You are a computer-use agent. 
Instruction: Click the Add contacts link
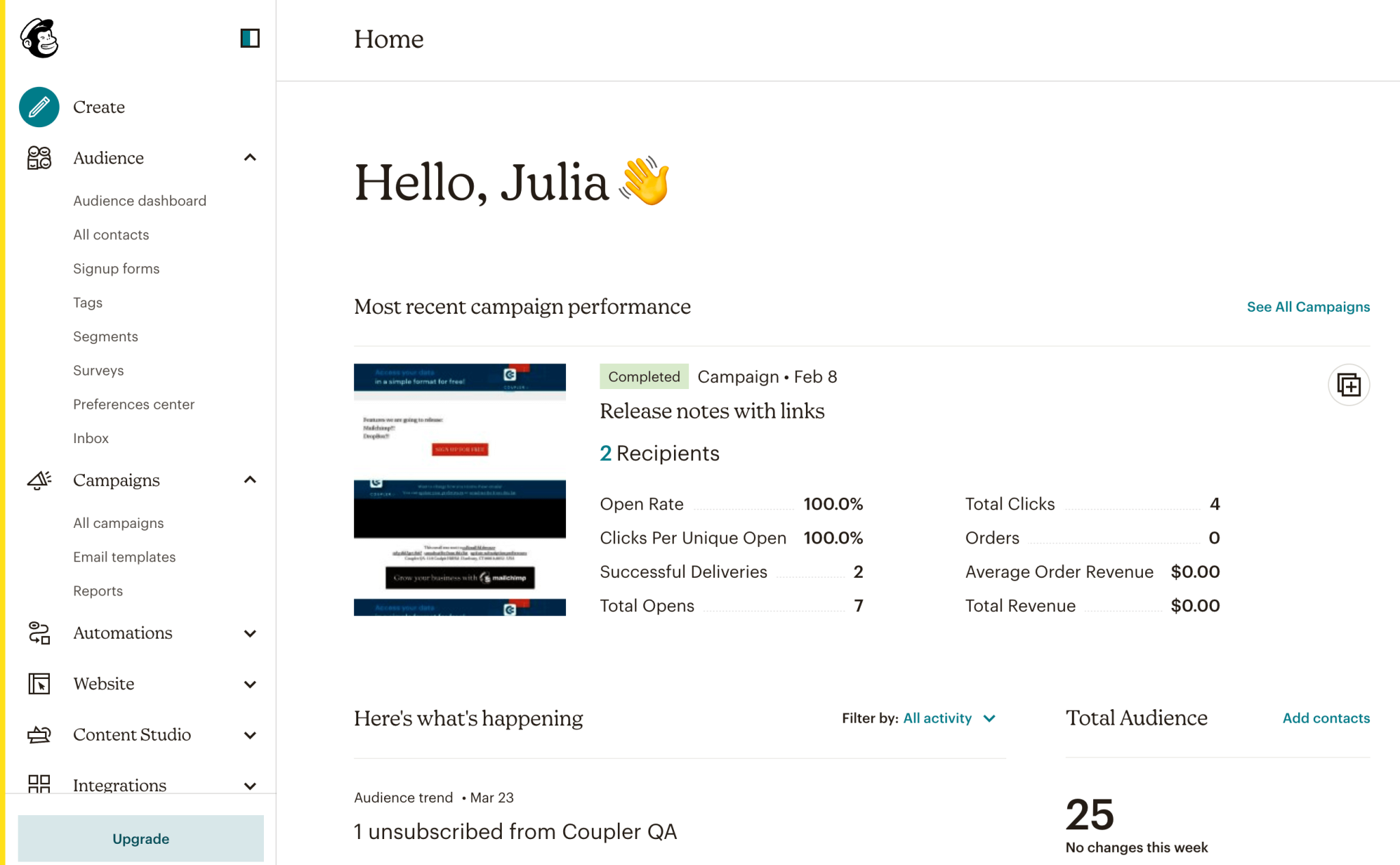tap(1325, 718)
